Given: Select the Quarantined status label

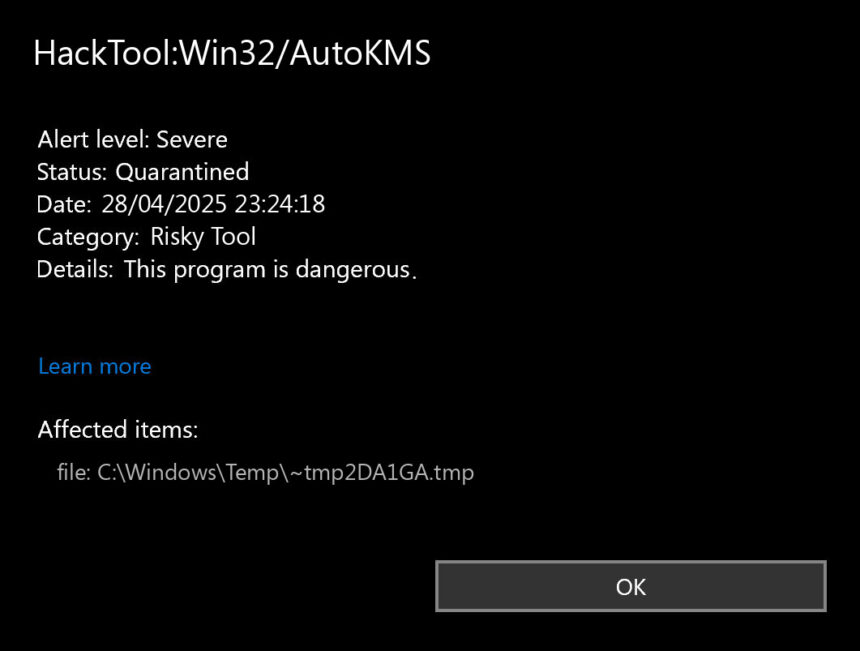Looking at the screenshot, I should [x=183, y=172].
